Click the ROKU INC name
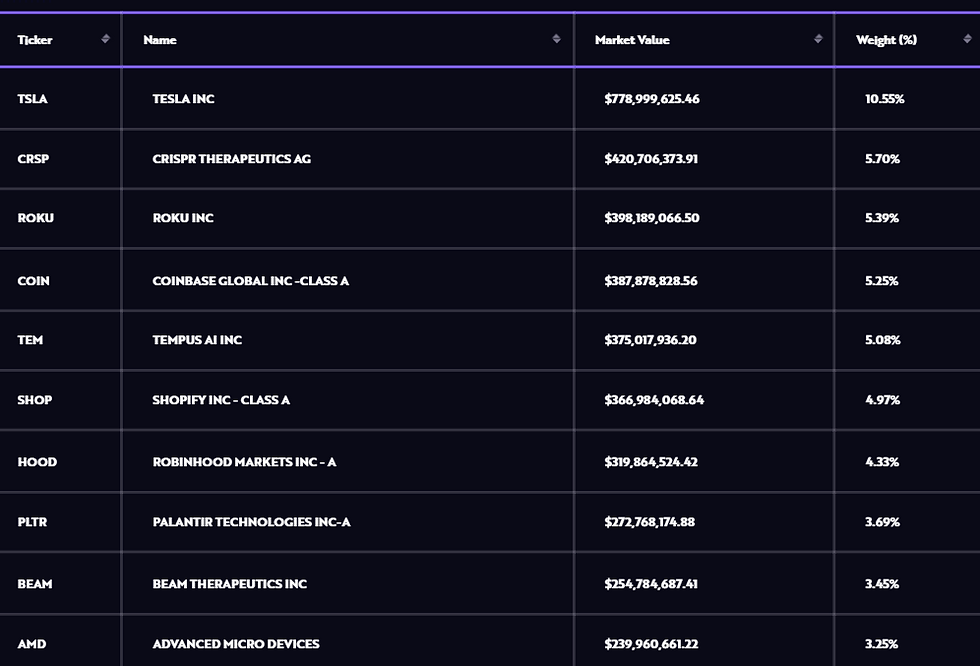This screenshot has width=980, height=666. click(182, 218)
